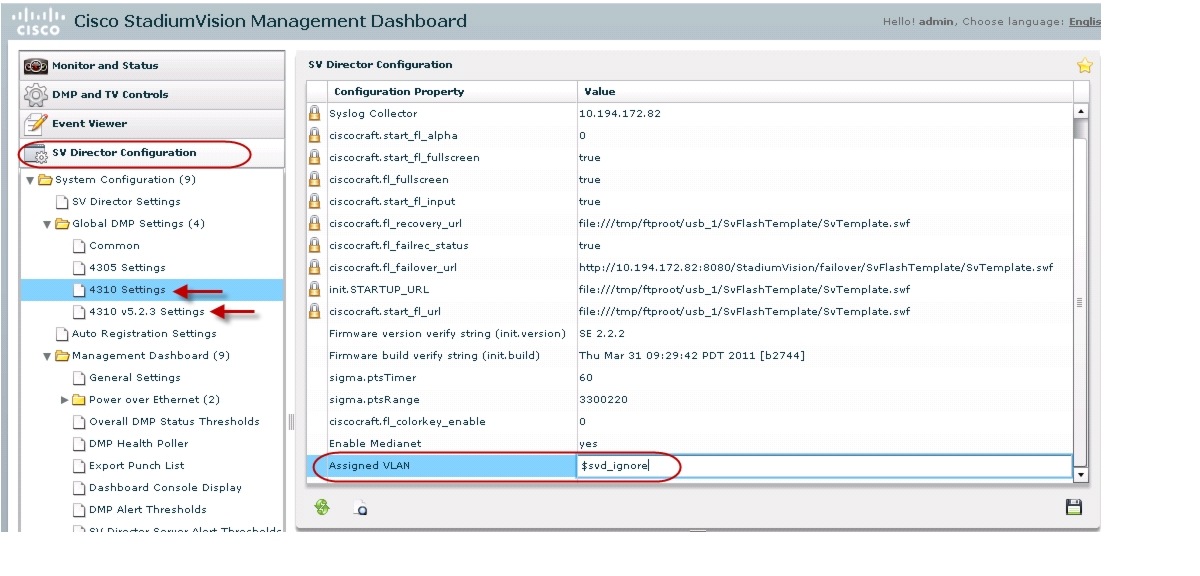Click lock icon beside ciscocraft.start_fl_input
The height and width of the screenshot is (576, 1200).
pos(314,201)
